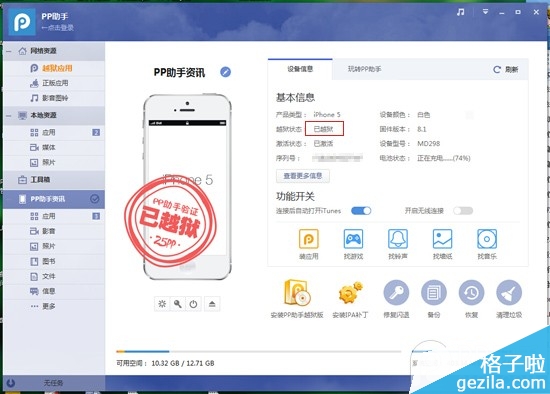Select 正版应用 in sidebar
Image resolution: width=550 pixels, height=394 pixels.
coord(55,83)
